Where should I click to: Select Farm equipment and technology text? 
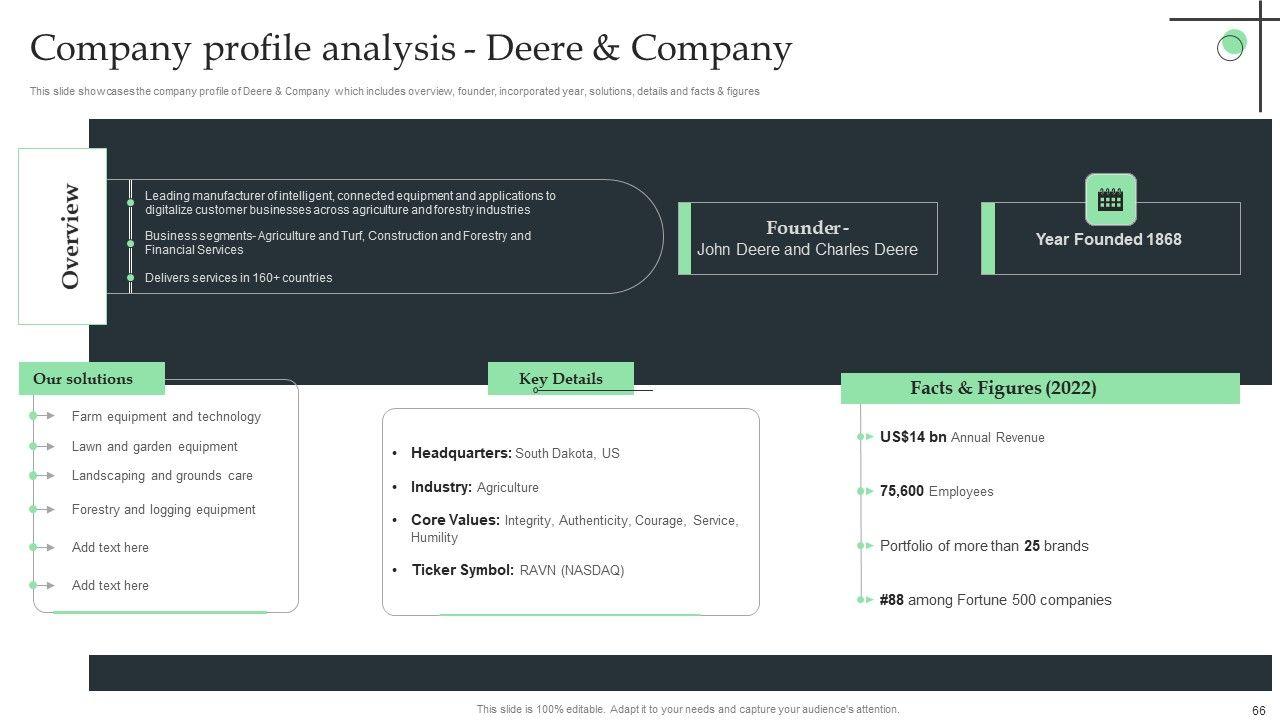(x=166, y=417)
